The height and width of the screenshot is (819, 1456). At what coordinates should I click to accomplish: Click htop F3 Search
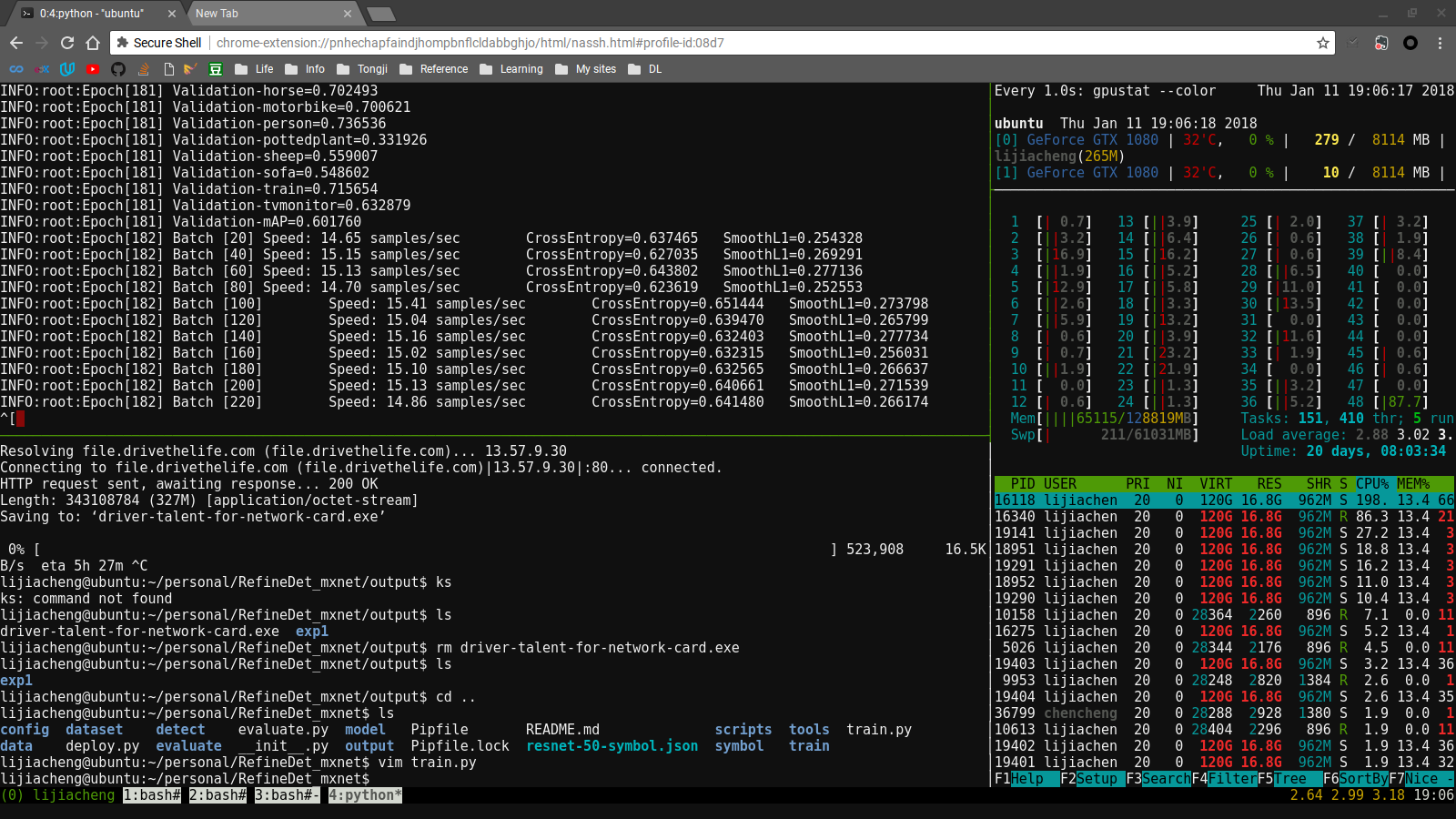[x=1158, y=779]
